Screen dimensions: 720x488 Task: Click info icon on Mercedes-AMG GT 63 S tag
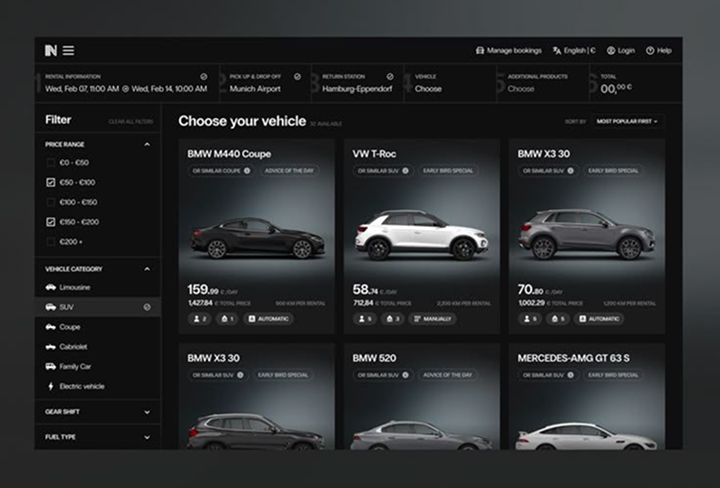[570, 375]
